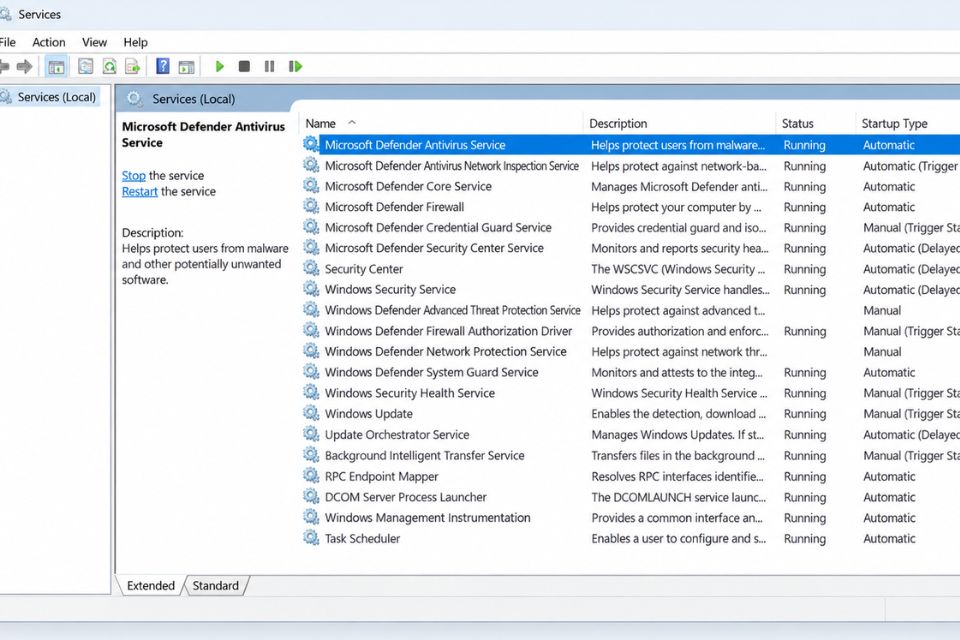The width and height of the screenshot is (960, 640).
Task: Click 'The WSCSVC (Windows Security ...' description
Action: coord(678,269)
